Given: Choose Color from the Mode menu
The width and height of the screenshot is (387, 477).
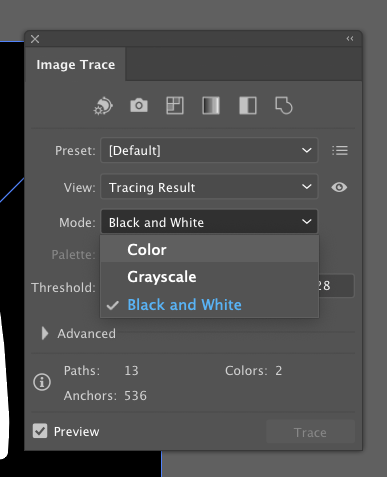Looking at the screenshot, I should [210, 249].
